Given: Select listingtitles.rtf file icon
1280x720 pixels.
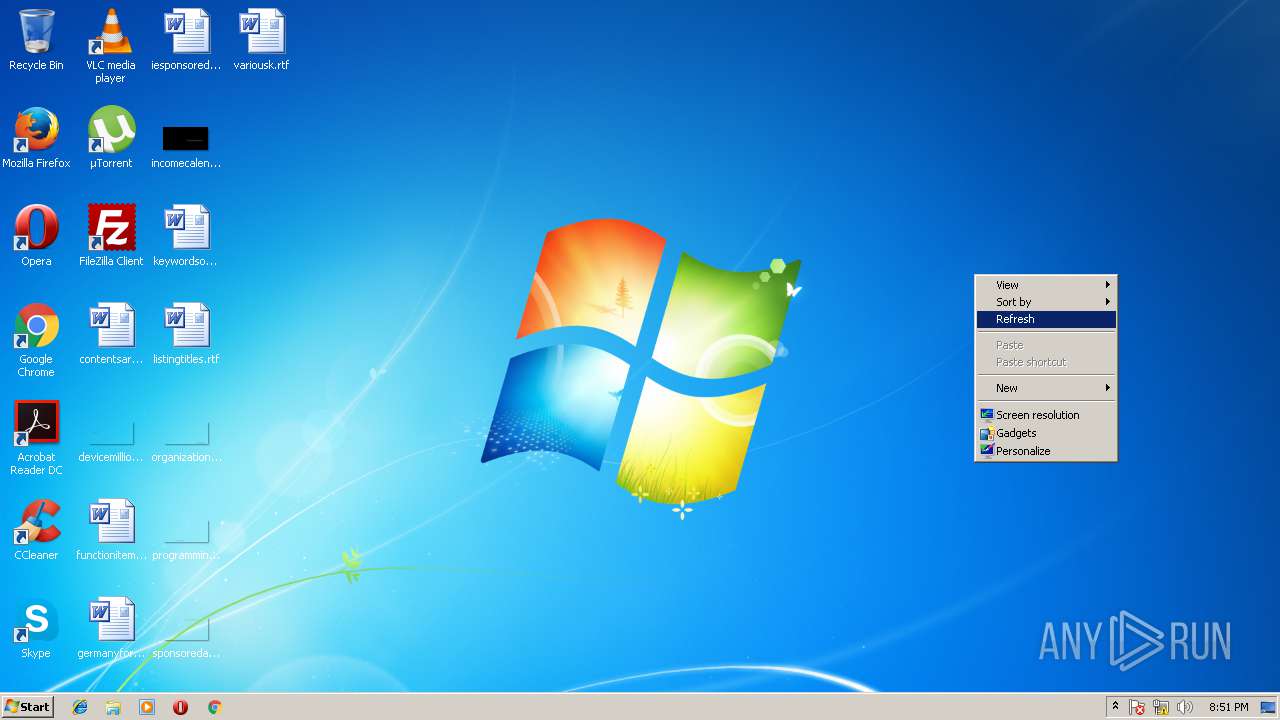Looking at the screenshot, I should pyautogui.click(x=186, y=334).
